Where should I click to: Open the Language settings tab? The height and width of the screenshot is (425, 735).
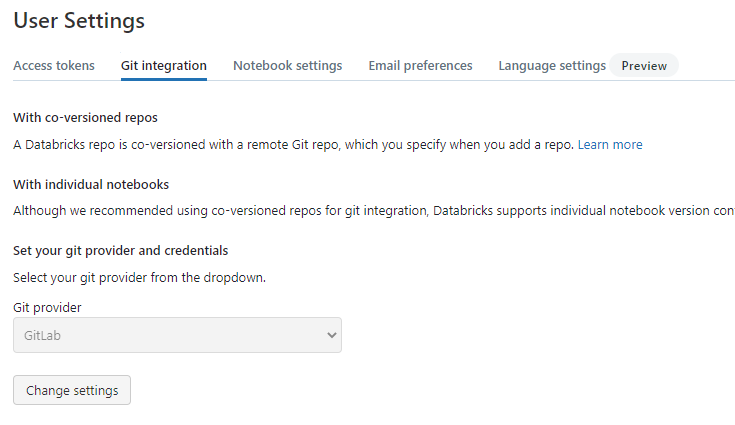(552, 66)
